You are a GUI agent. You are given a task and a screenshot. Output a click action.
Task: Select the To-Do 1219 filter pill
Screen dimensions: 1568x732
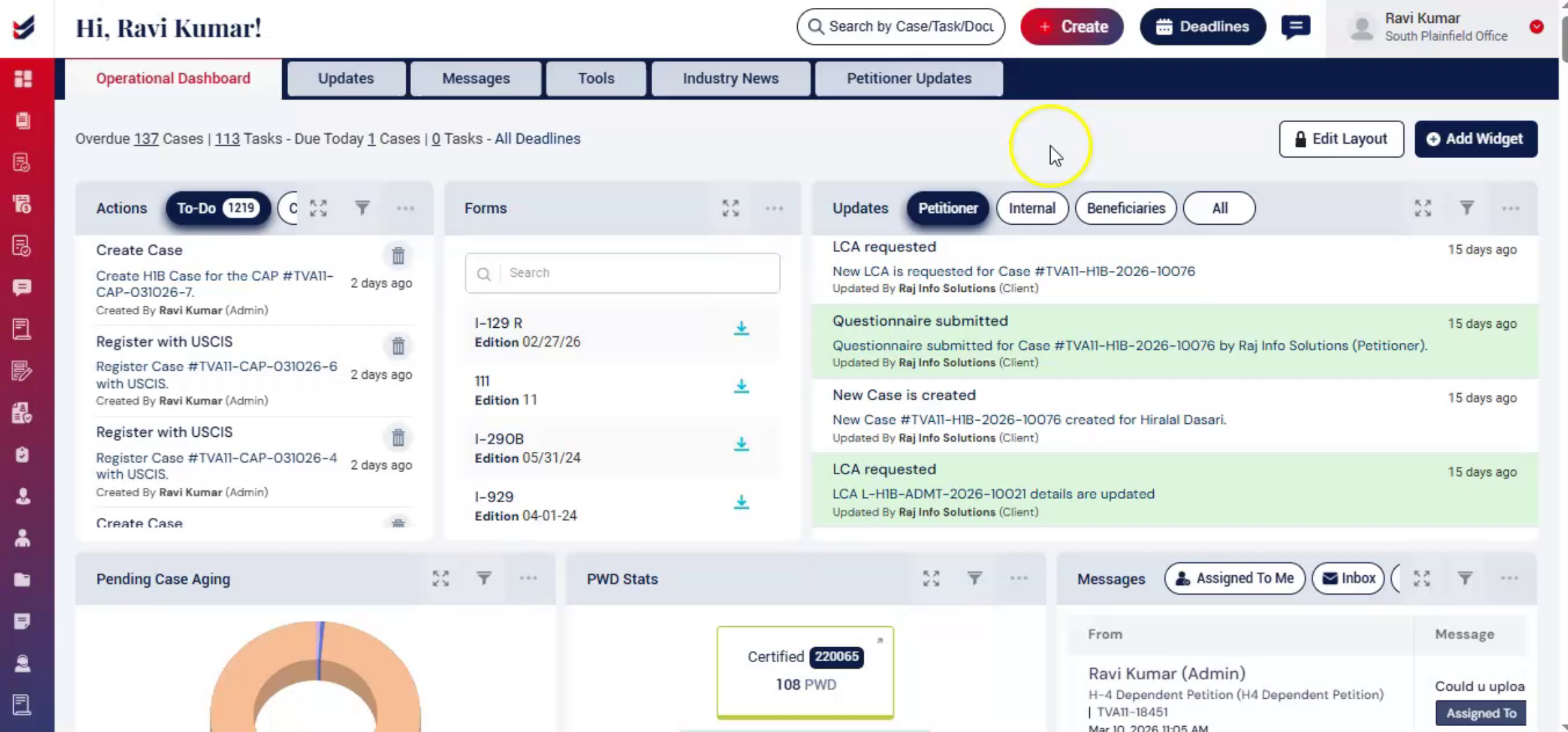(x=218, y=208)
